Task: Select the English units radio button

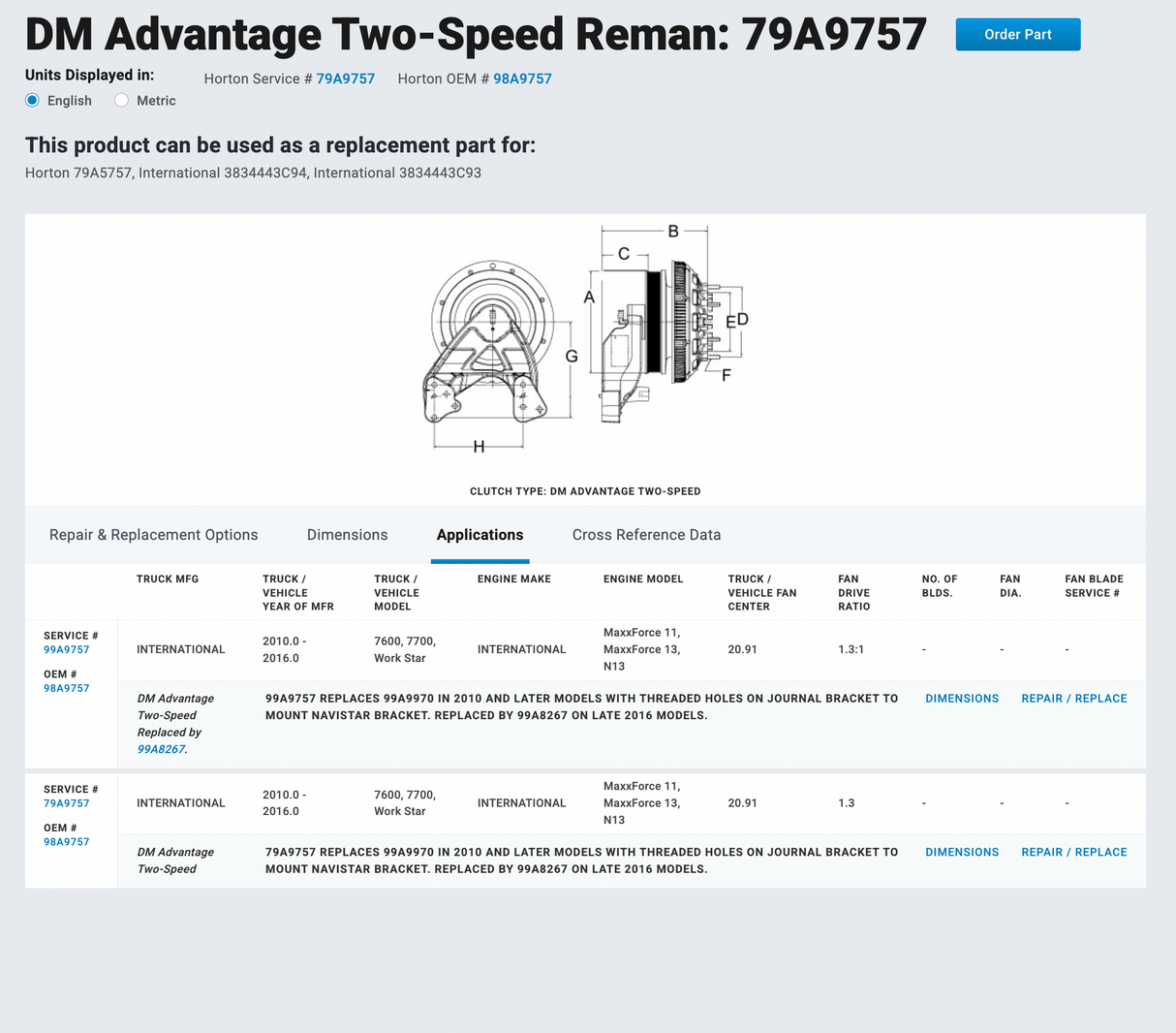Action: [x=33, y=101]
